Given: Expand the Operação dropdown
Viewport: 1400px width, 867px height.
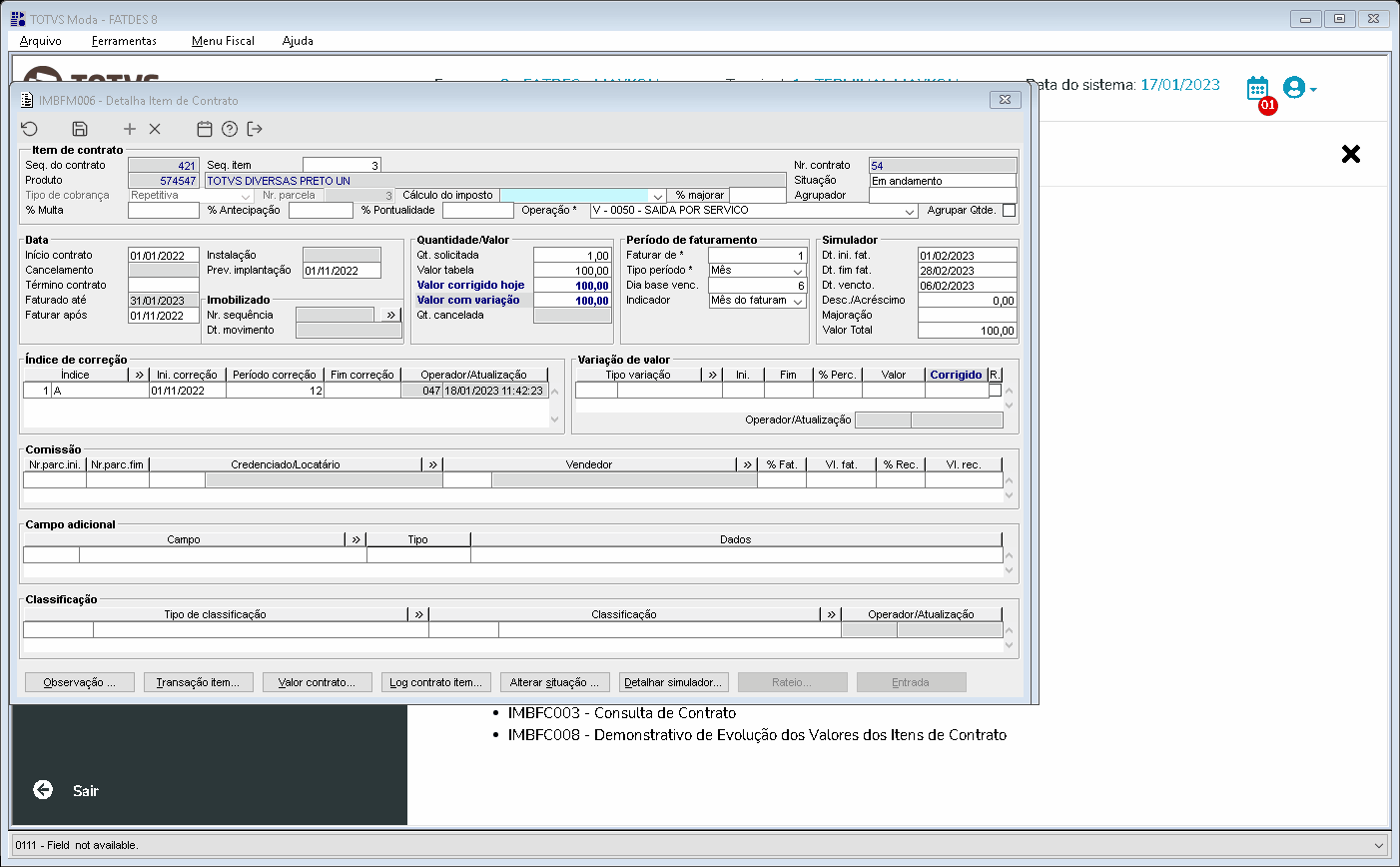Looking at the screenshot, I should click(910, 211).
